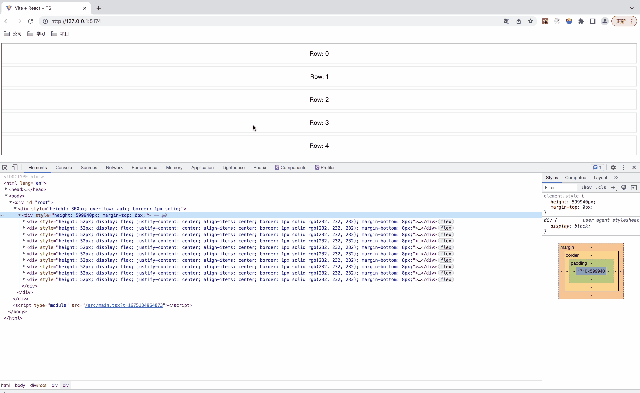The height and width of the screenshot is (393, 640).
Task: Open the React Profiler tab
Action: (x=324, y=167)
